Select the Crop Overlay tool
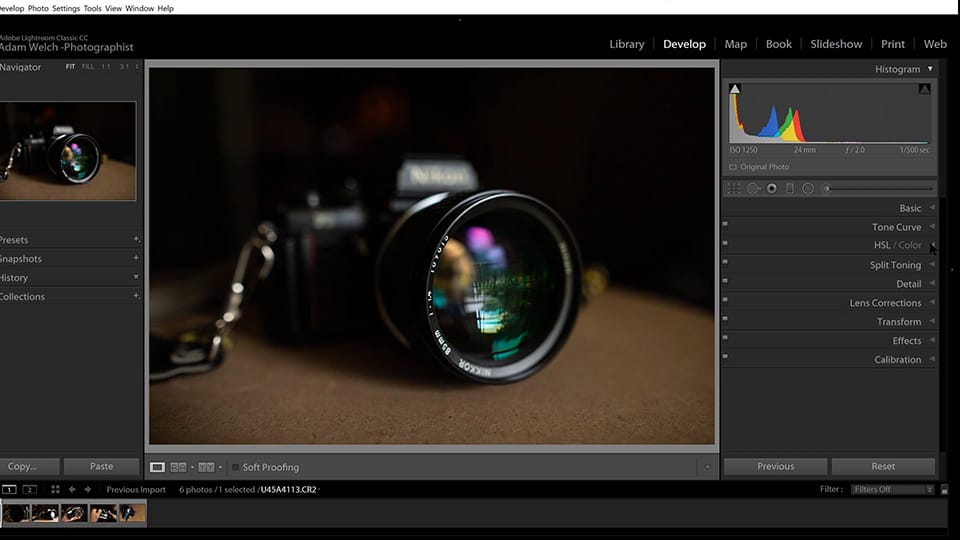The height and width of the screenshot is (540, 960). 733,189
